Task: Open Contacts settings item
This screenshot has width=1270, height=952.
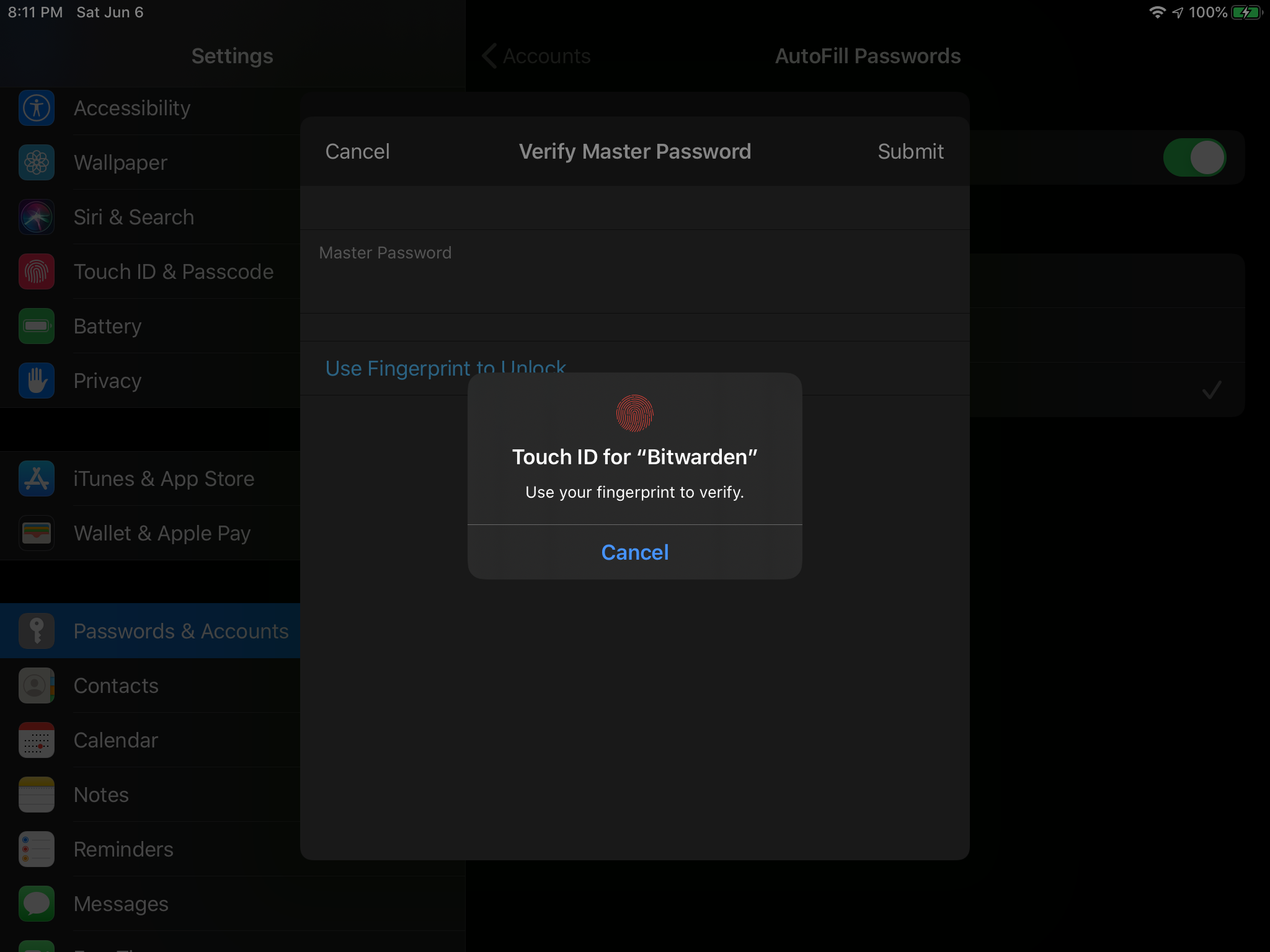Action: (116, 685)
